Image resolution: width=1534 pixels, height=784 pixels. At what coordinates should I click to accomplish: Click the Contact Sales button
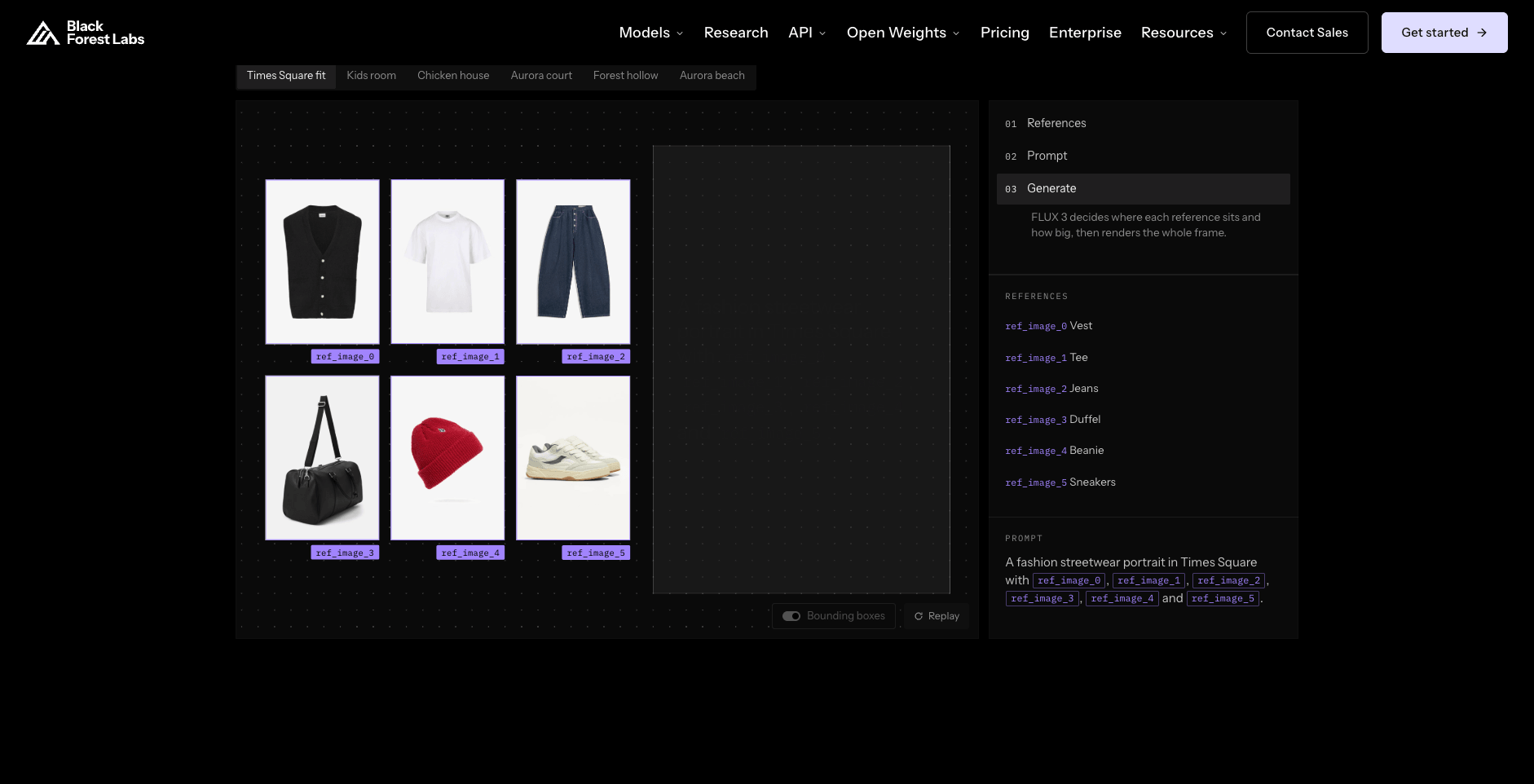pyautogui.click(x=1307, y=33)
